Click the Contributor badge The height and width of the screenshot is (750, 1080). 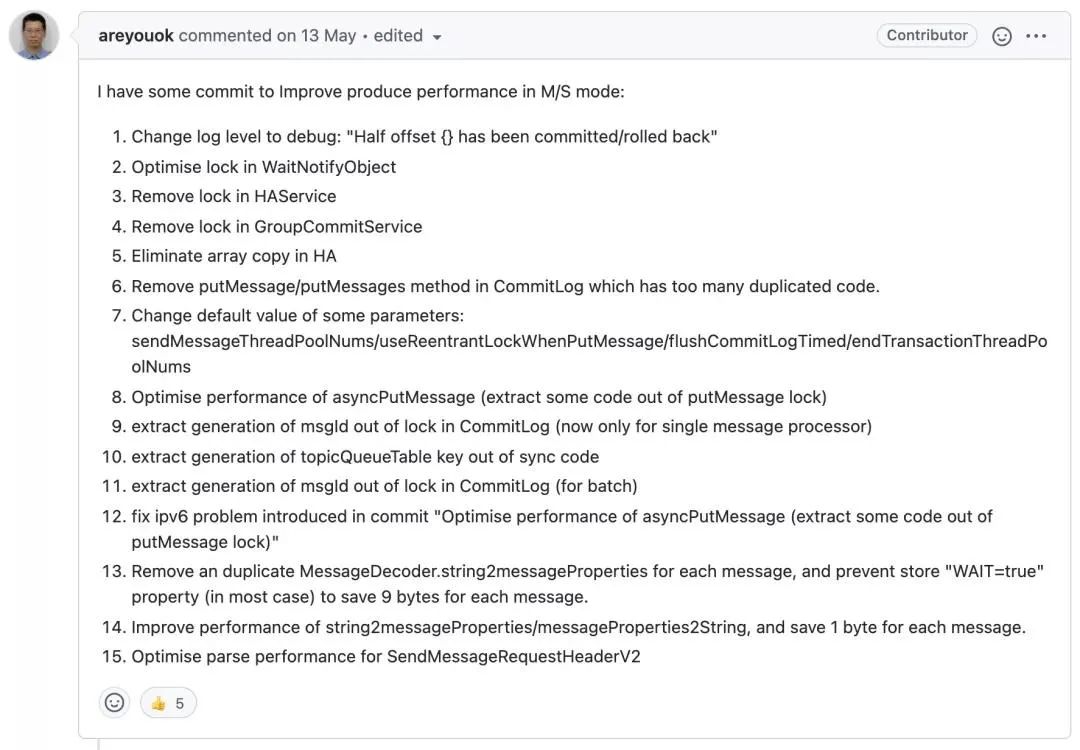pos(927,35)
